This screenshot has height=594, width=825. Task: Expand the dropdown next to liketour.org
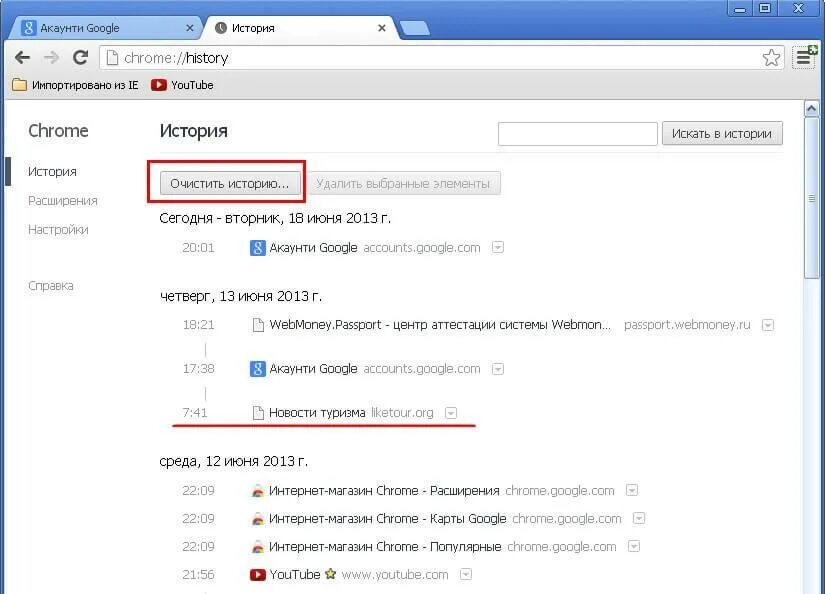tap(451, 413)
